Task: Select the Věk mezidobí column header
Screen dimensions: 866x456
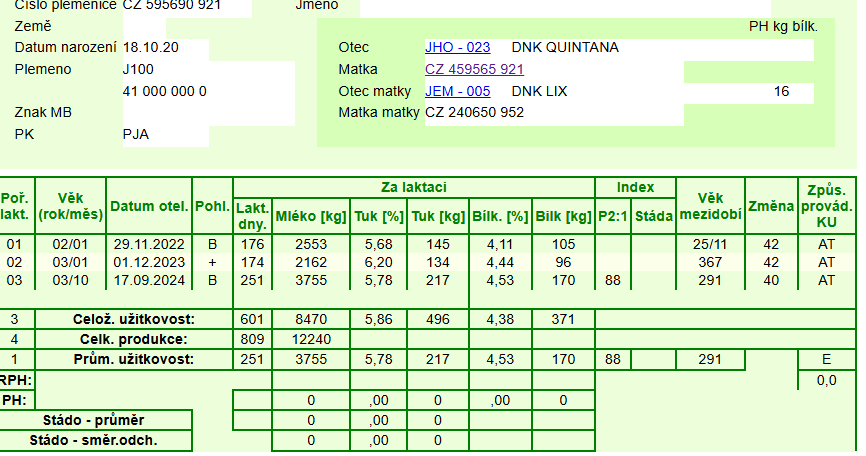Action: point(710,206)
